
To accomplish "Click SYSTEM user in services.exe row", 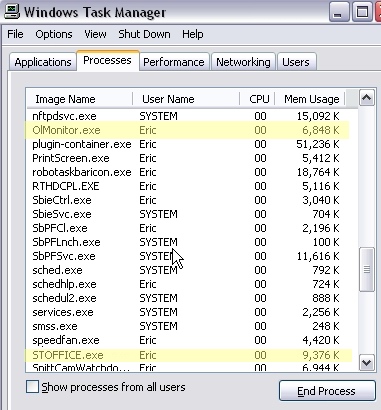I will click(x=158, y=312).
